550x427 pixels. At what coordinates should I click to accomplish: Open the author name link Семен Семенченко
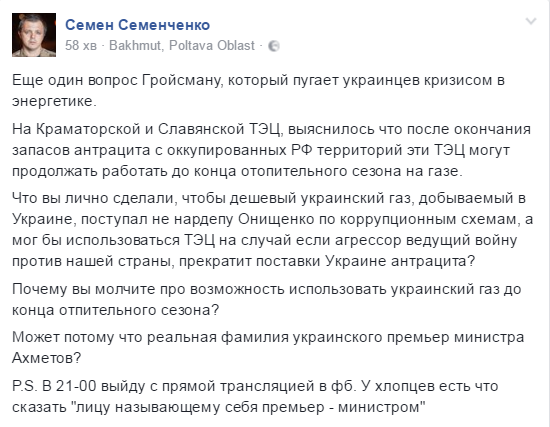(138, 25)
